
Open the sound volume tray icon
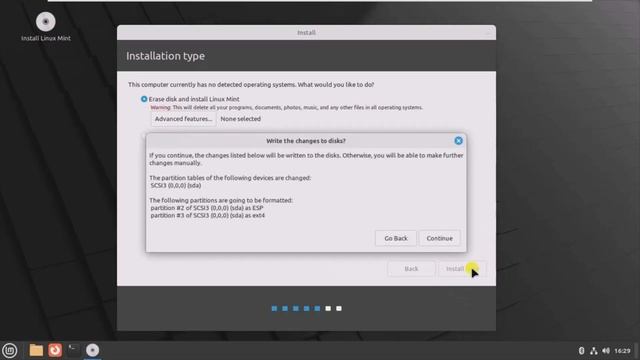pyautogui.click(x=606, y=351)
